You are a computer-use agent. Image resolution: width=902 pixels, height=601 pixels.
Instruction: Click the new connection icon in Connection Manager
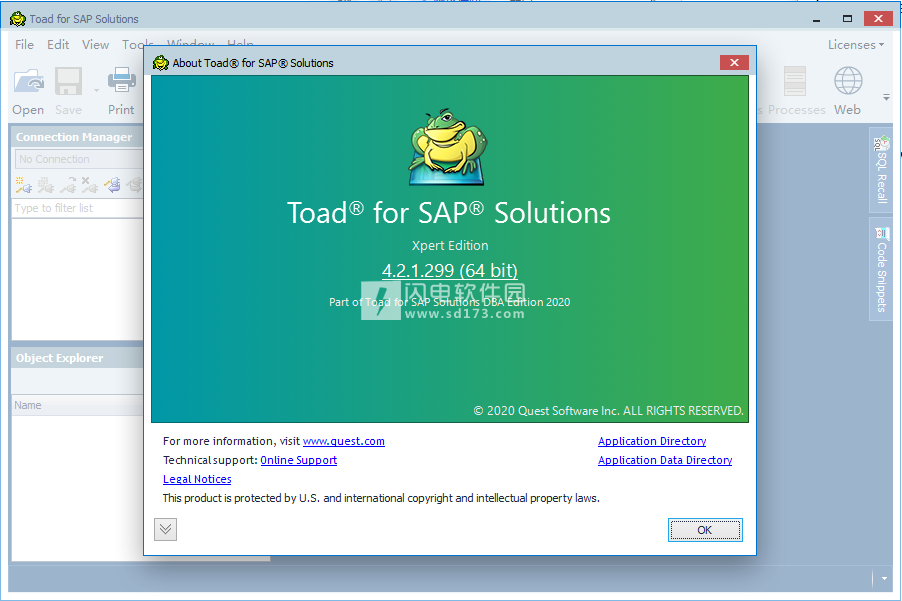click(x=23, y=184)
